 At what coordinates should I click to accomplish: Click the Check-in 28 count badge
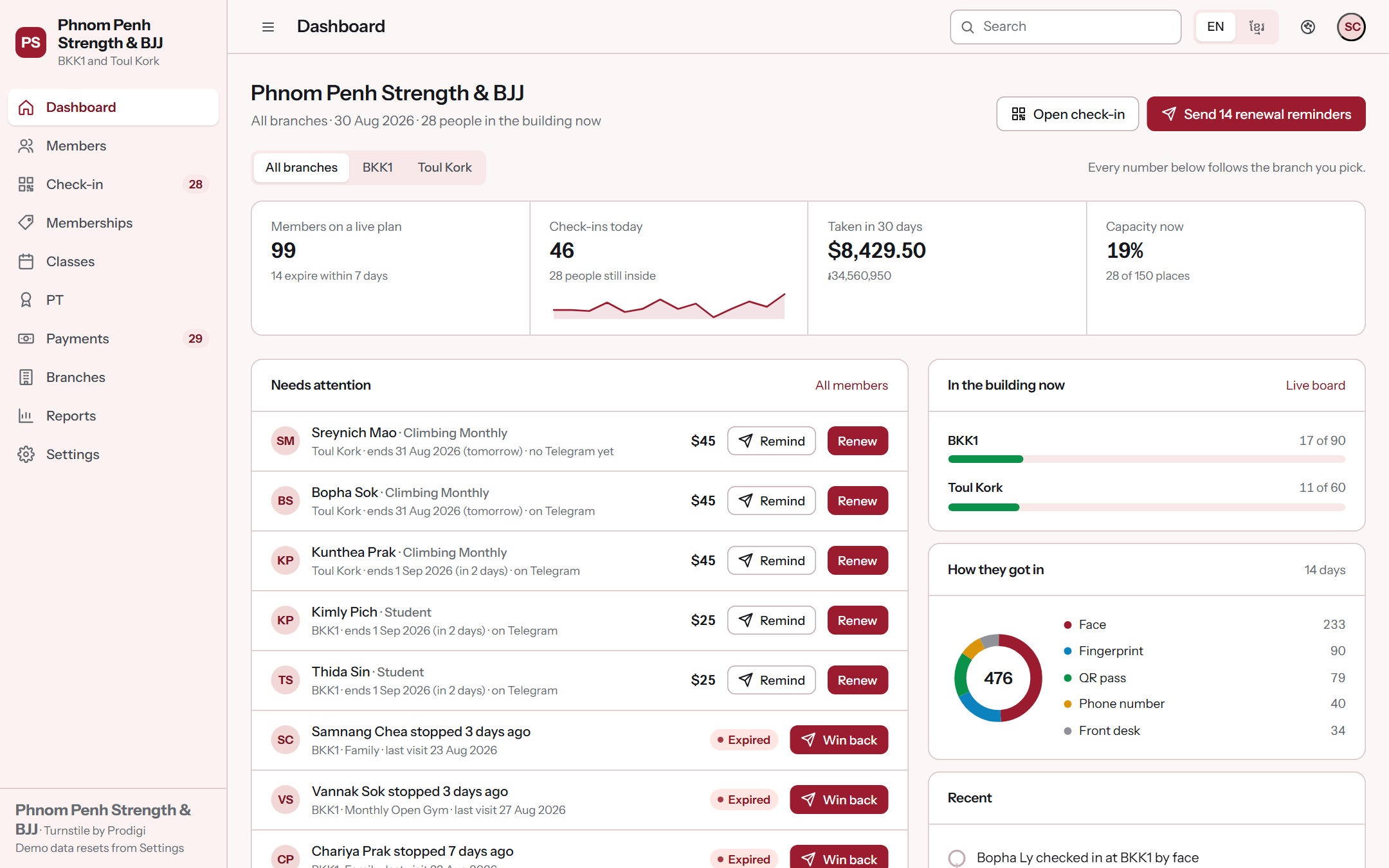[195, 185]
